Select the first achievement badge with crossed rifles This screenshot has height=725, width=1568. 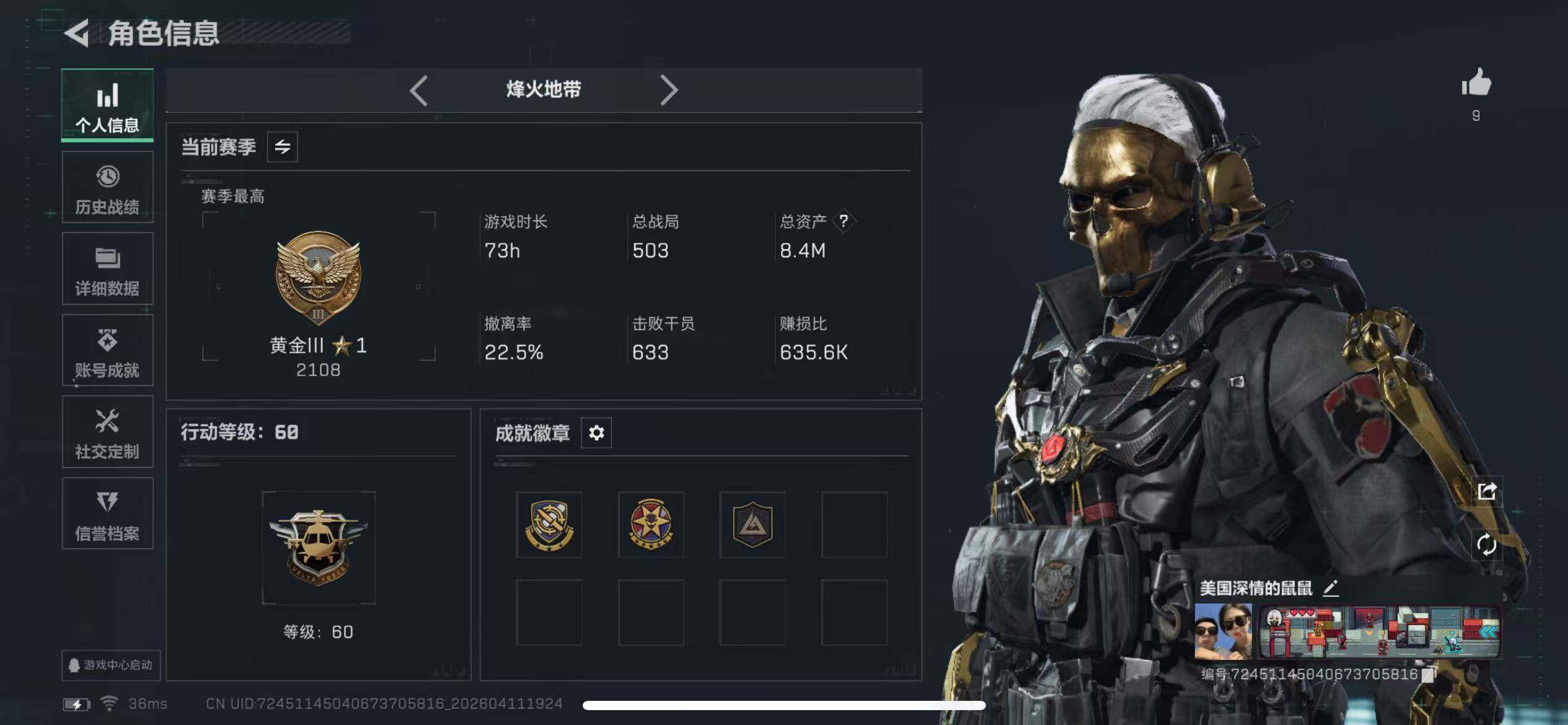[x=549, y=525]
